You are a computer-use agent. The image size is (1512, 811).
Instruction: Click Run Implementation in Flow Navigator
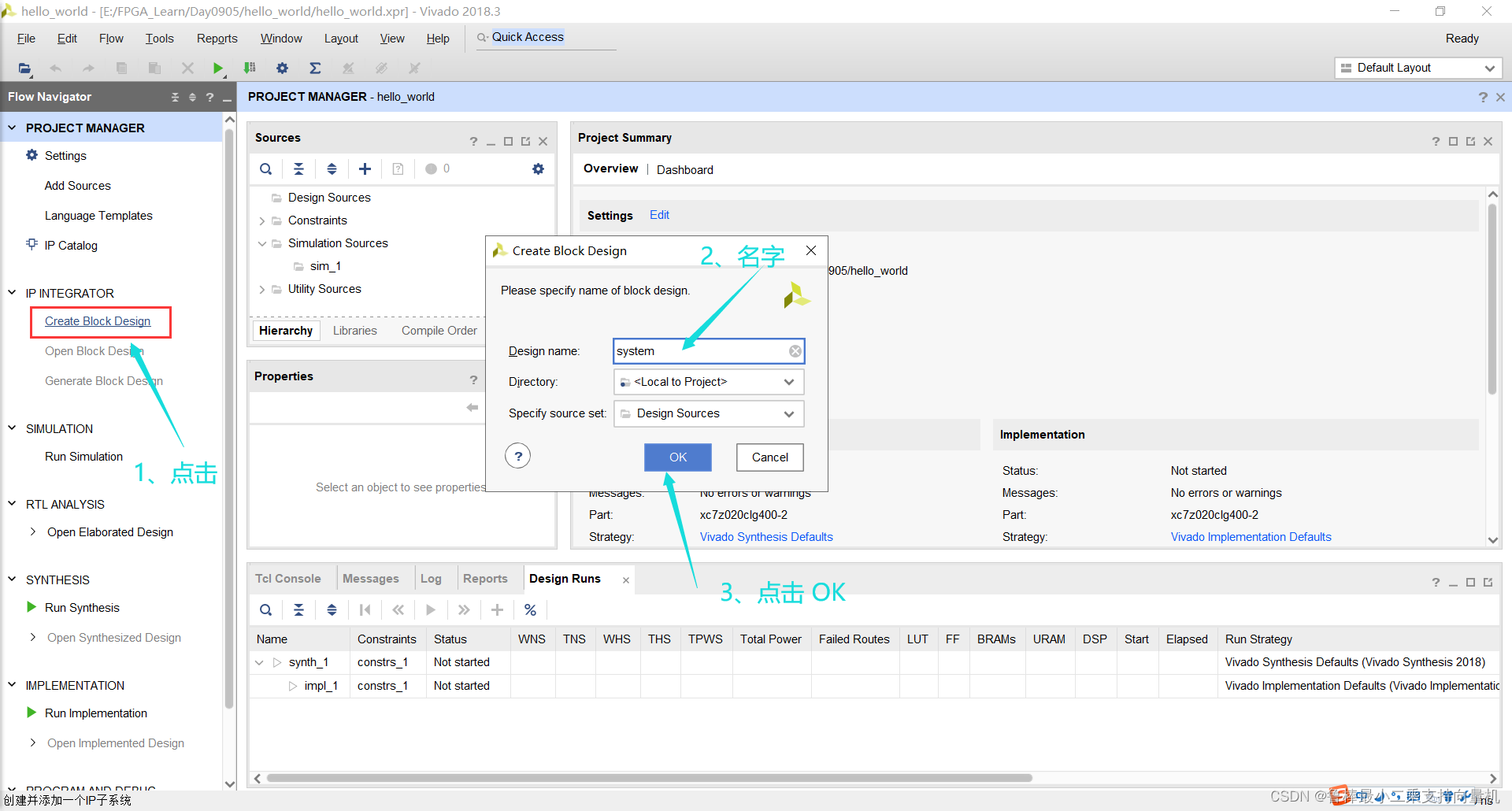coord(96,713)
